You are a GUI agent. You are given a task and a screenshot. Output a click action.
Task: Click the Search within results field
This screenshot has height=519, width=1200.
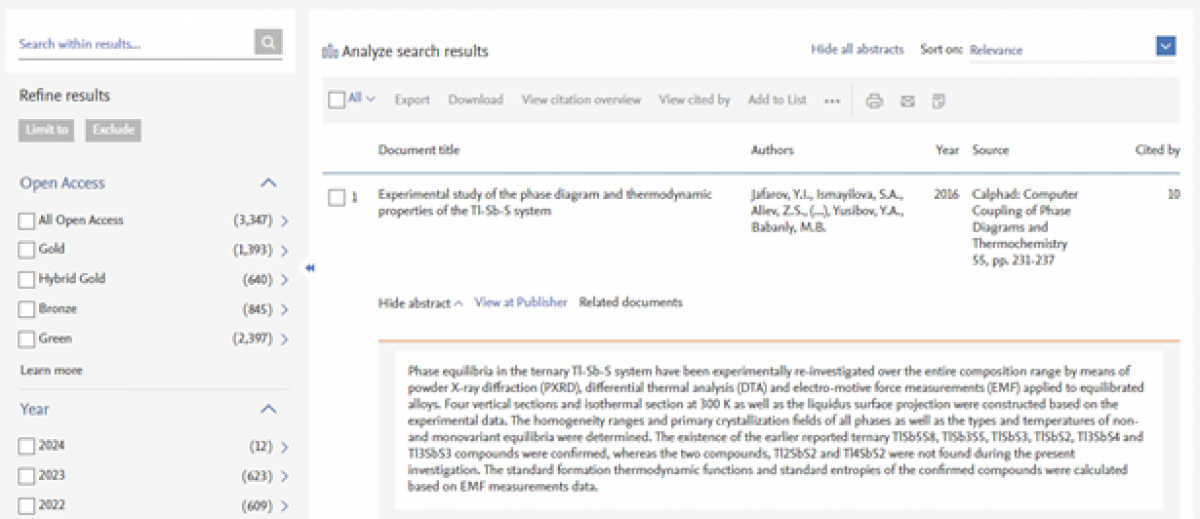click(135, 44)
